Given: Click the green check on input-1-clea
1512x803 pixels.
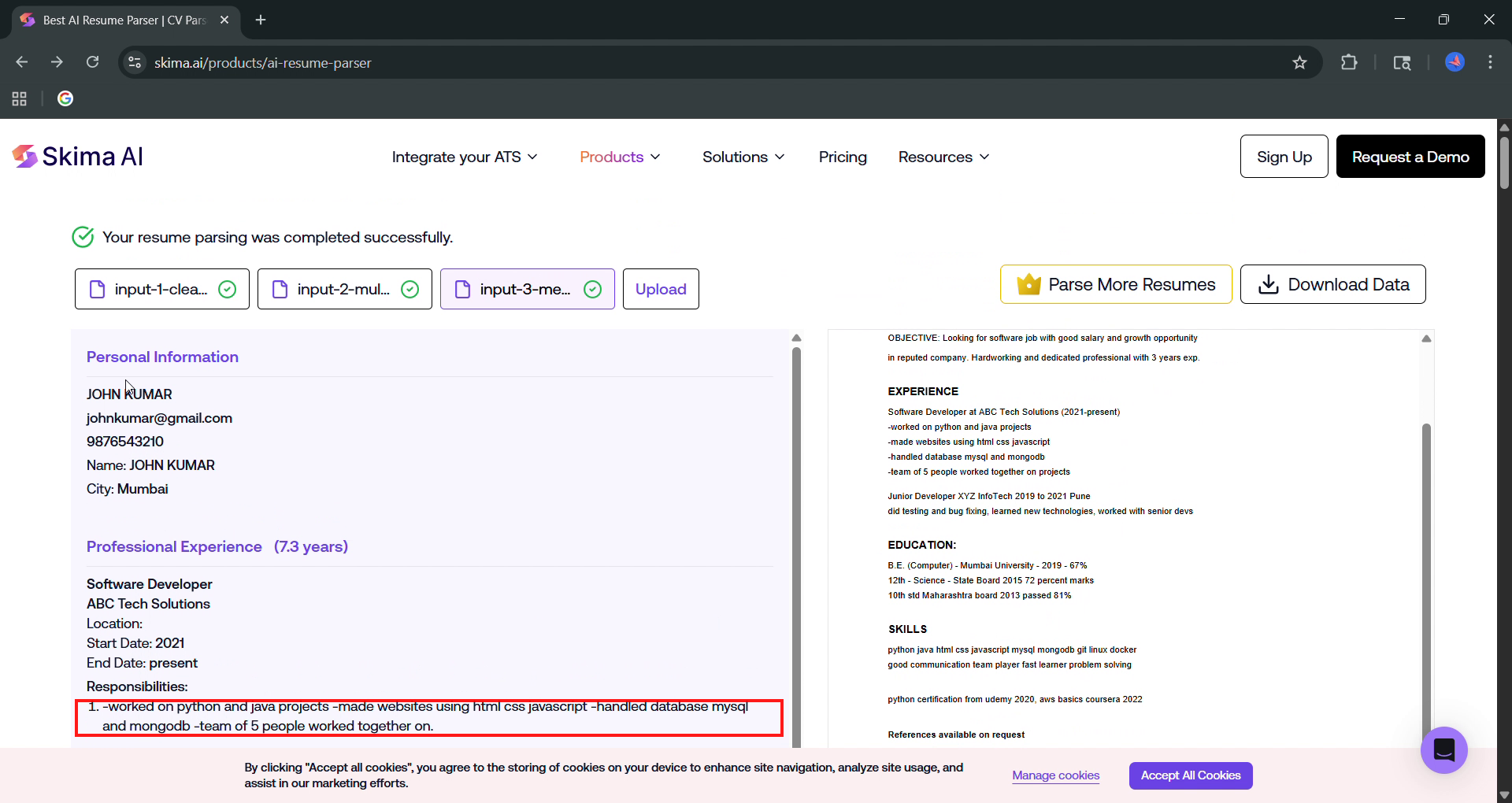Looking at the screenshot, I should pos(227,289).
